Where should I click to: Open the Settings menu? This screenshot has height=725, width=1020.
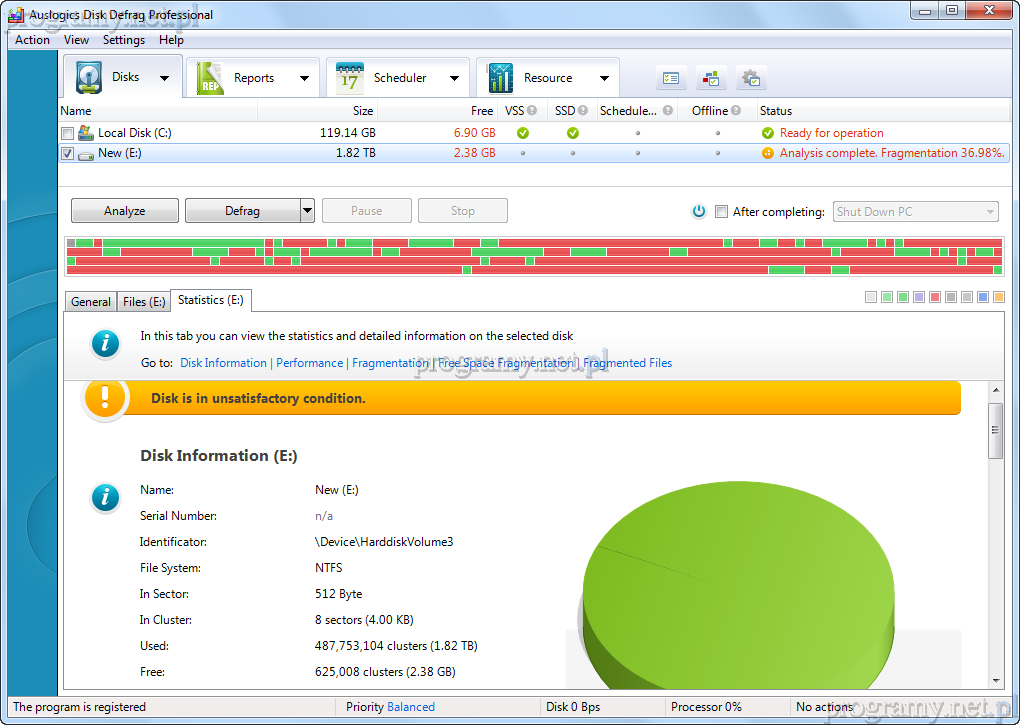tap(124, 40)
